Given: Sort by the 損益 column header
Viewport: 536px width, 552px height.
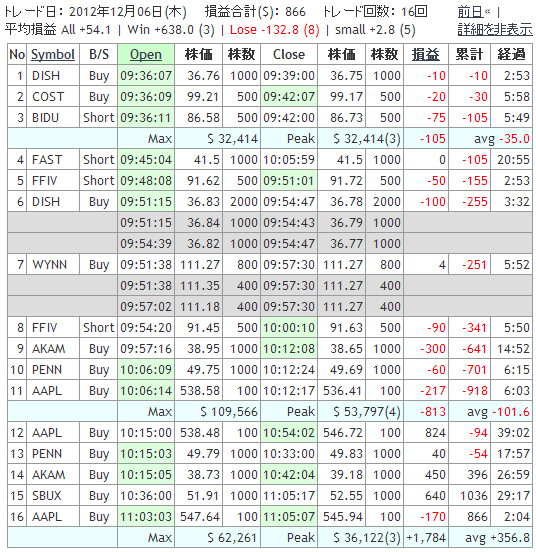Looking at the screenshot, I should click(x=425, y=55).
